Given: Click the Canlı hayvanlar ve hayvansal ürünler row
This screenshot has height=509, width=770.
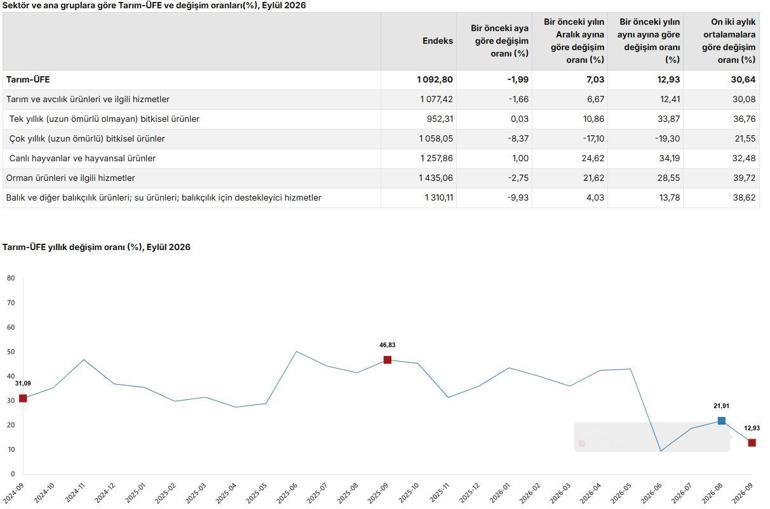Looking at the screenshot, I should pos(381,159).
